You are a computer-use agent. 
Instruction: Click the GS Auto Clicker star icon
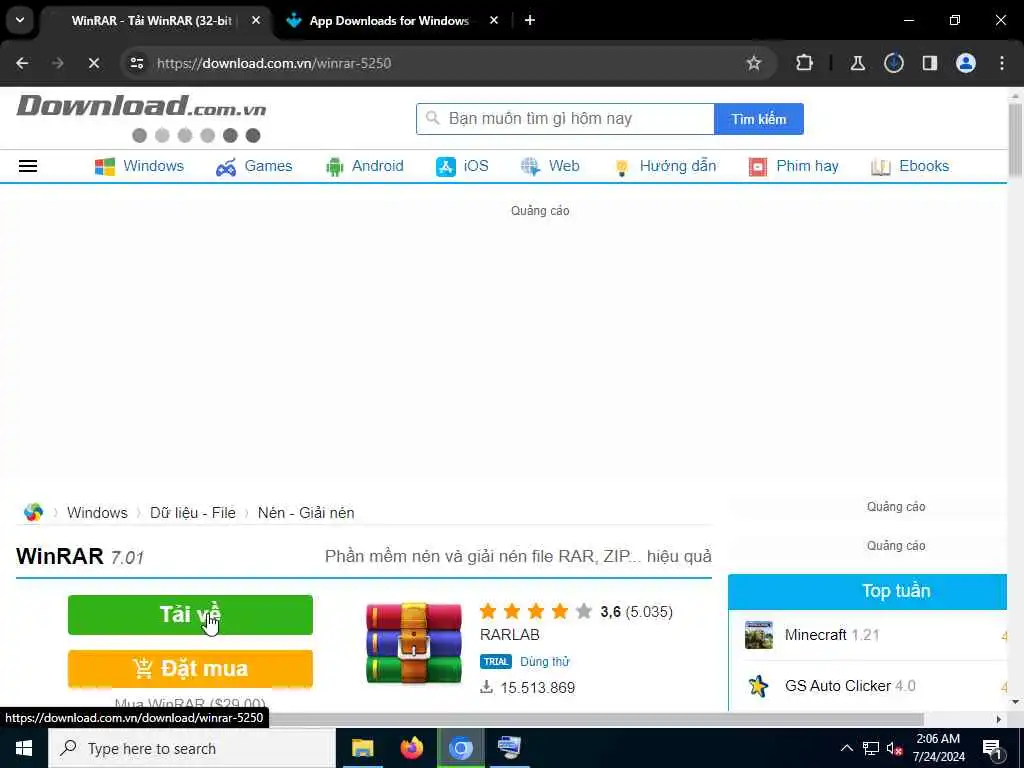coord(758,686)
